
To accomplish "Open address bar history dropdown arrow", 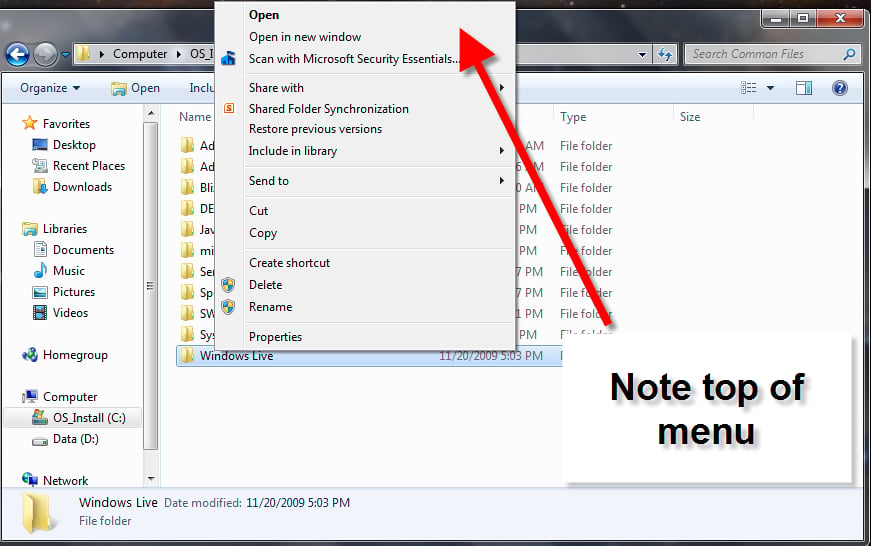I will (x=642, y=54).
